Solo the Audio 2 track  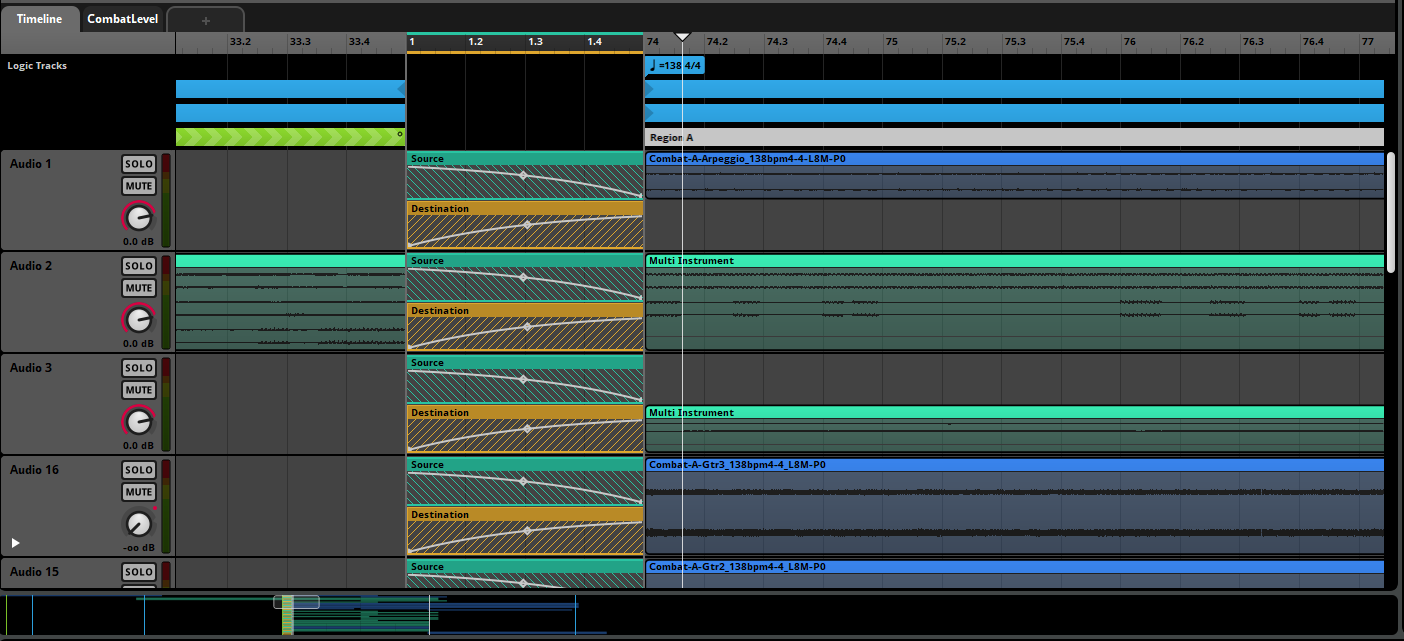139,266
